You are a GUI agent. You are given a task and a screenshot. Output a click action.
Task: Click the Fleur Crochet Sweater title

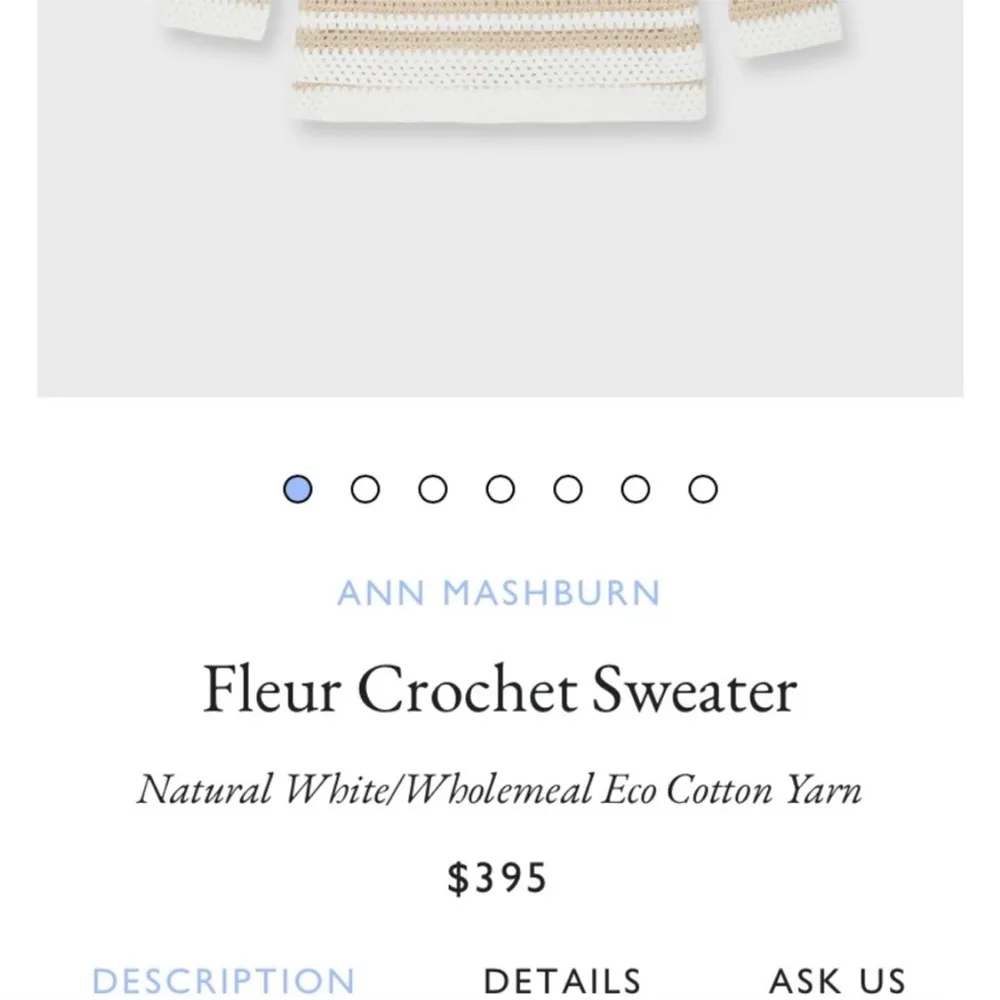[x=499, y=688]
